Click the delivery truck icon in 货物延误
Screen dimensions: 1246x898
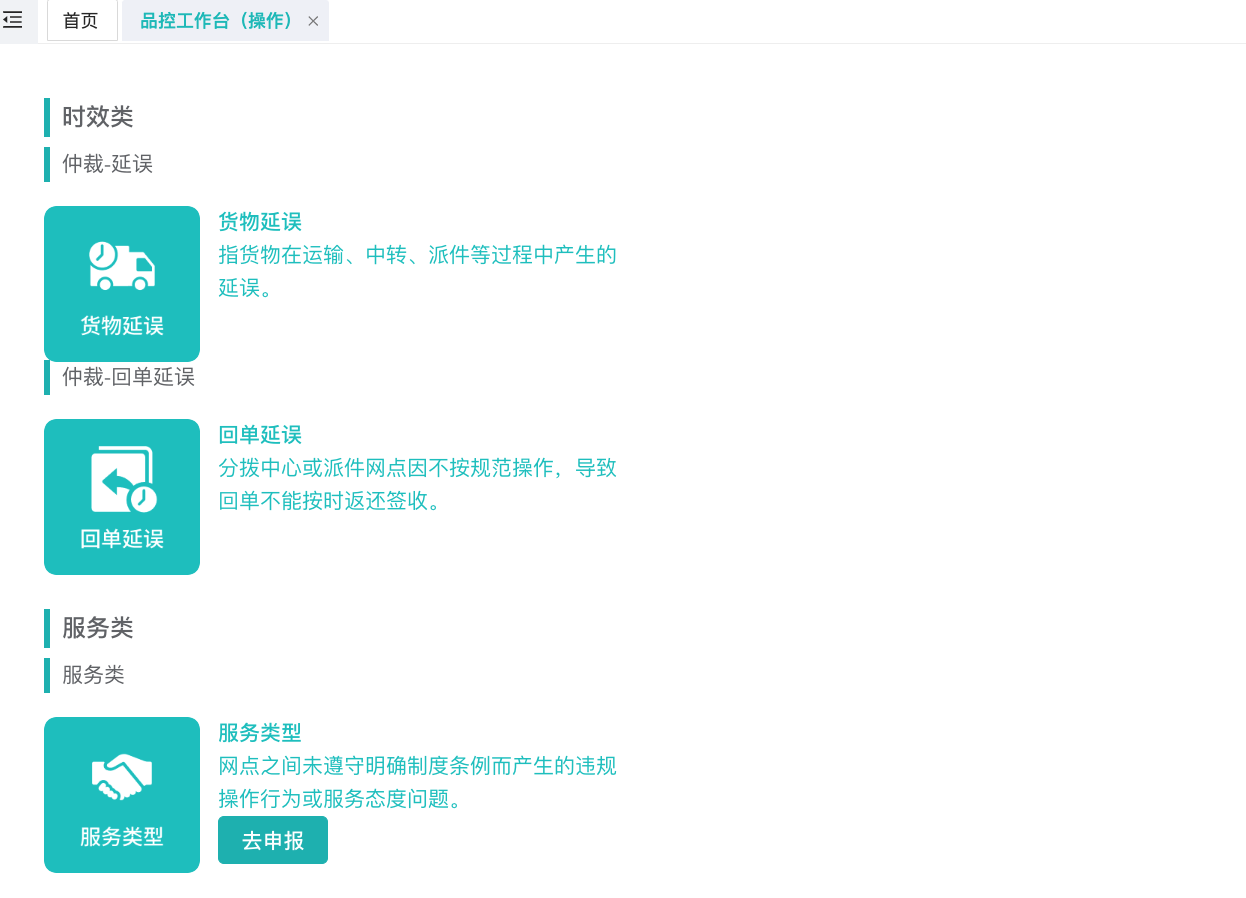point(122,266)
